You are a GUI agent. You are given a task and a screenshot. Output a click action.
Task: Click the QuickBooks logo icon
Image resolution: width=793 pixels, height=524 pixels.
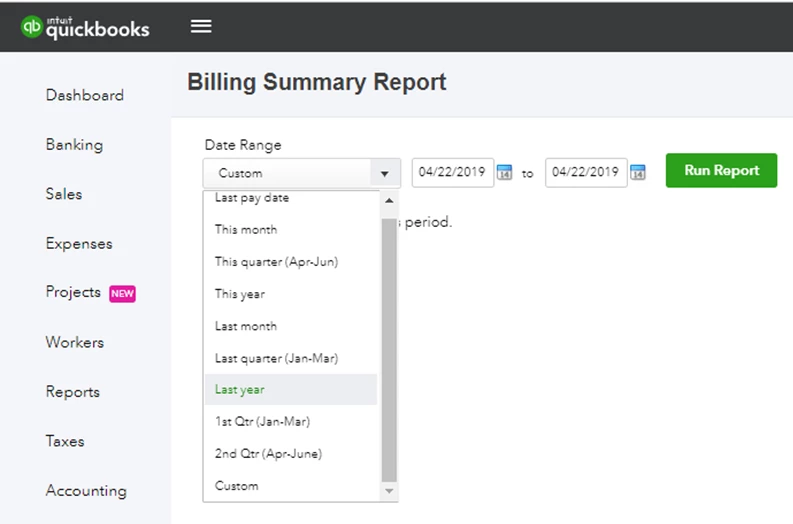coord(31,26)
